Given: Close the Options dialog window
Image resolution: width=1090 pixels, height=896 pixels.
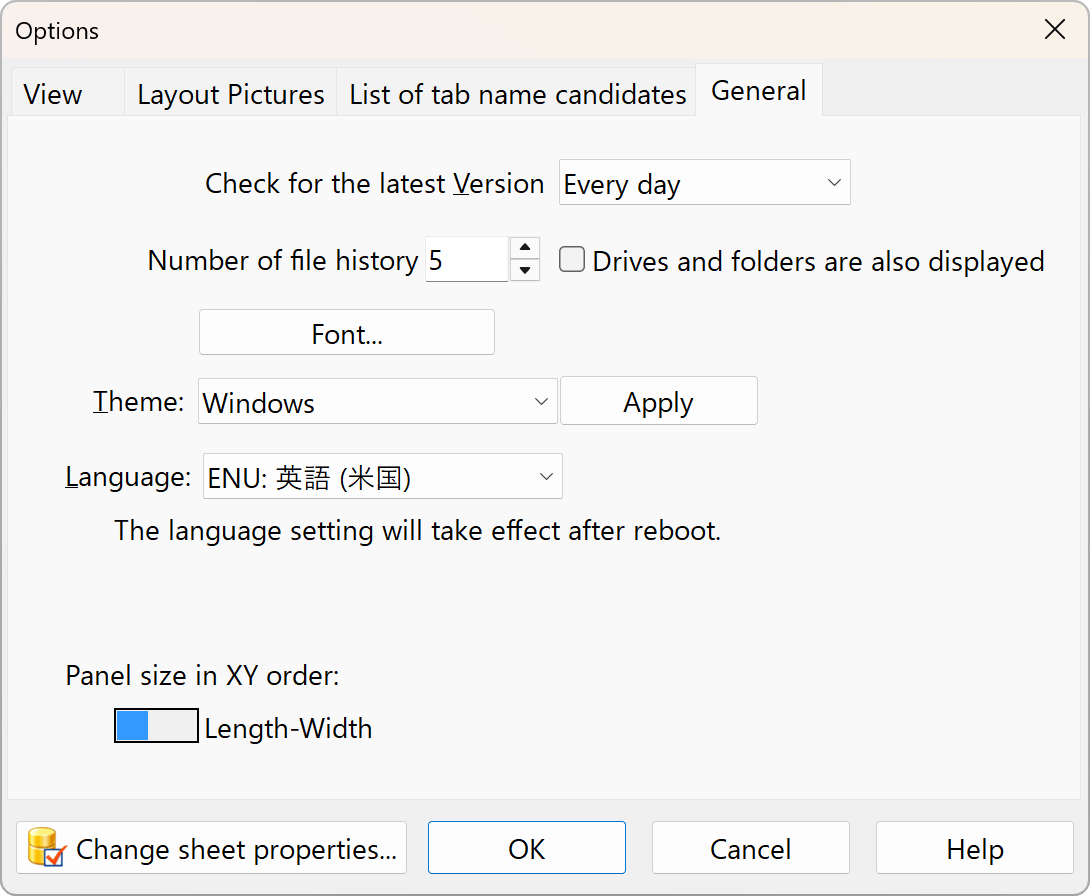Looking at the screenshot, I should click(1054, 30).
